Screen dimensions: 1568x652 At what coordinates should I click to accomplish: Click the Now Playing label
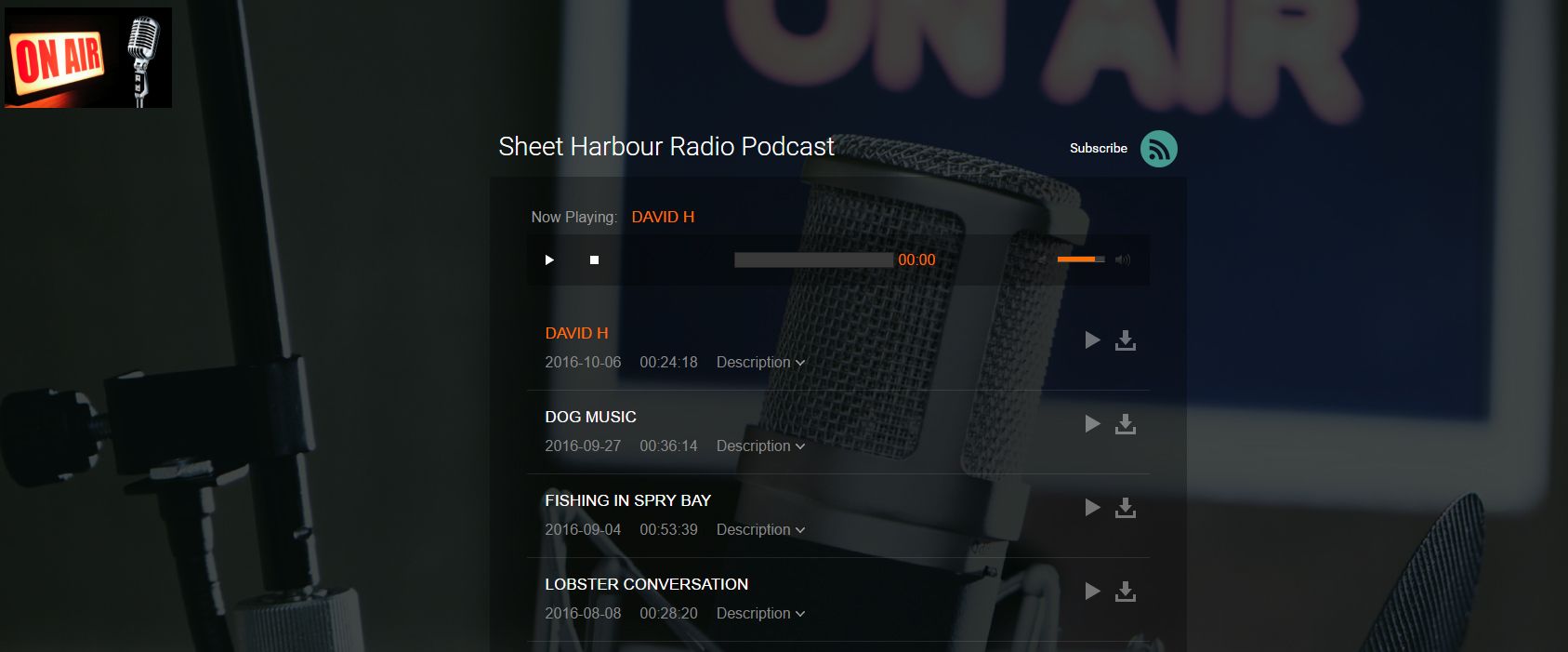point(573,217)
